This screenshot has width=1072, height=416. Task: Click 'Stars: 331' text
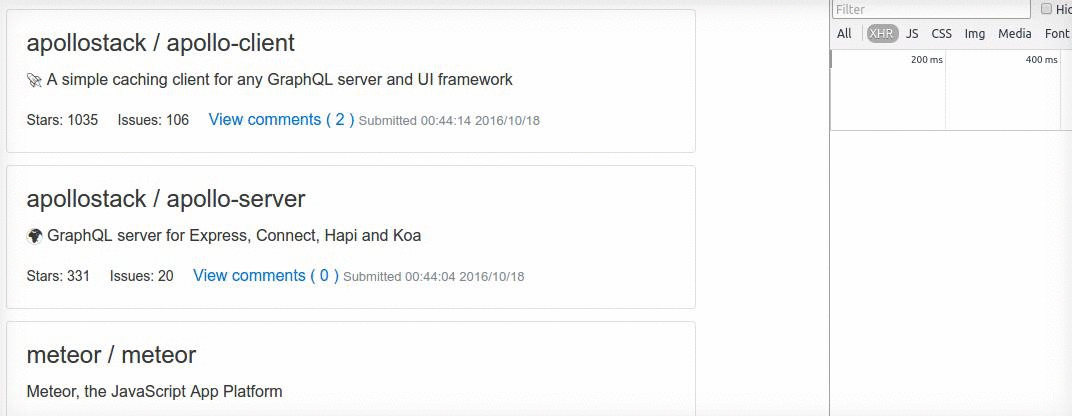pyautogui.click(x=58, y=276)
